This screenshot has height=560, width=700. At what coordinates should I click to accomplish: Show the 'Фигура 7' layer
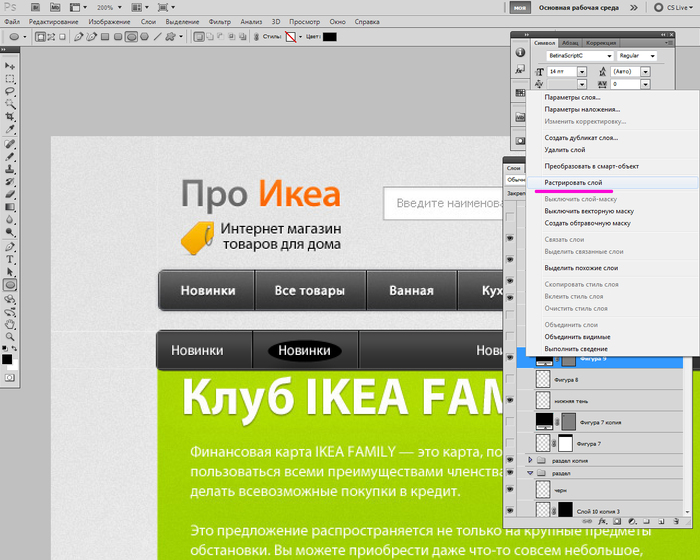[x=510, y=443]
